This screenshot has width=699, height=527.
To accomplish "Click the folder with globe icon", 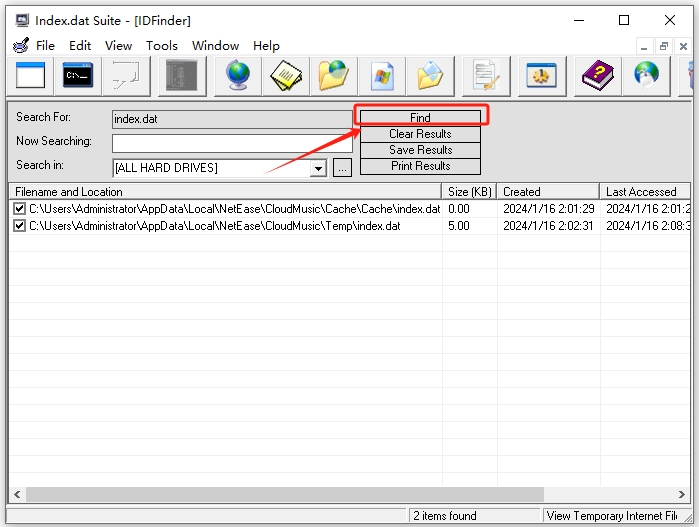I will [x=334, y=76].
